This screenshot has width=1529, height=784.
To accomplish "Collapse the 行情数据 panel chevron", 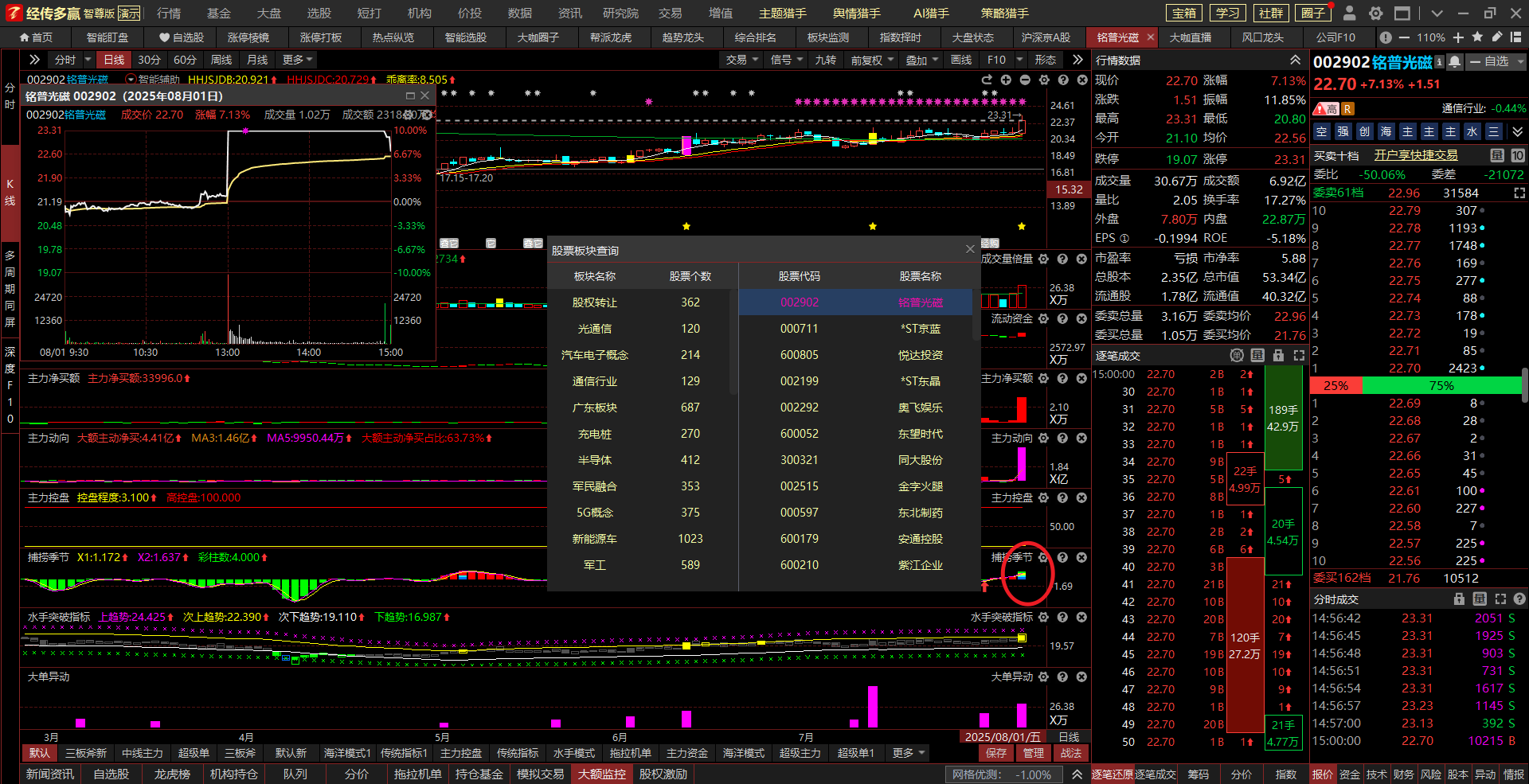I will [x=1296, y=60].
